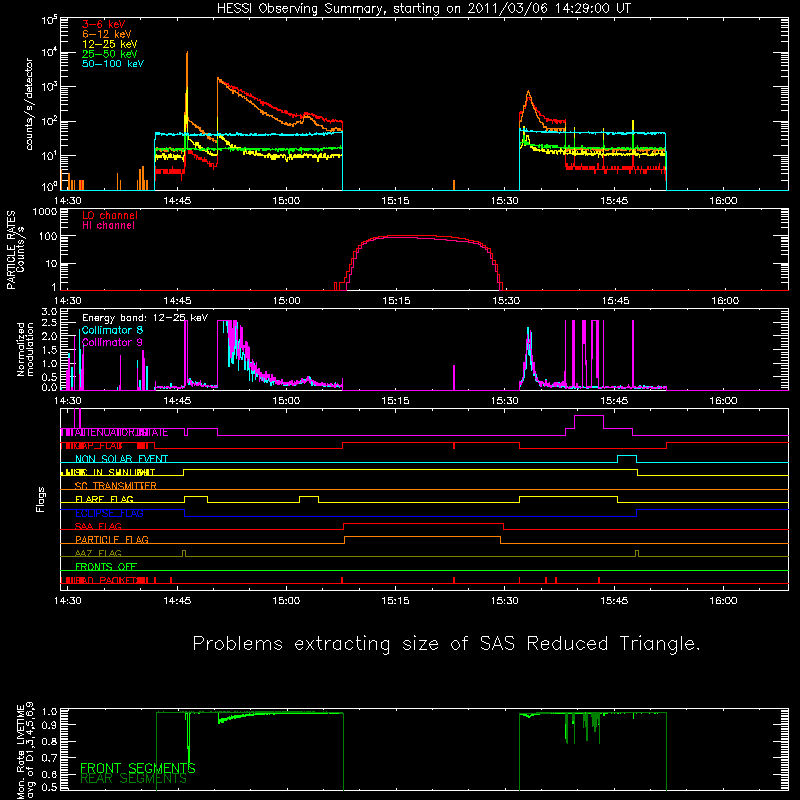
Task: Click the 10^5 tick on the counts axis
Action: 49,21
